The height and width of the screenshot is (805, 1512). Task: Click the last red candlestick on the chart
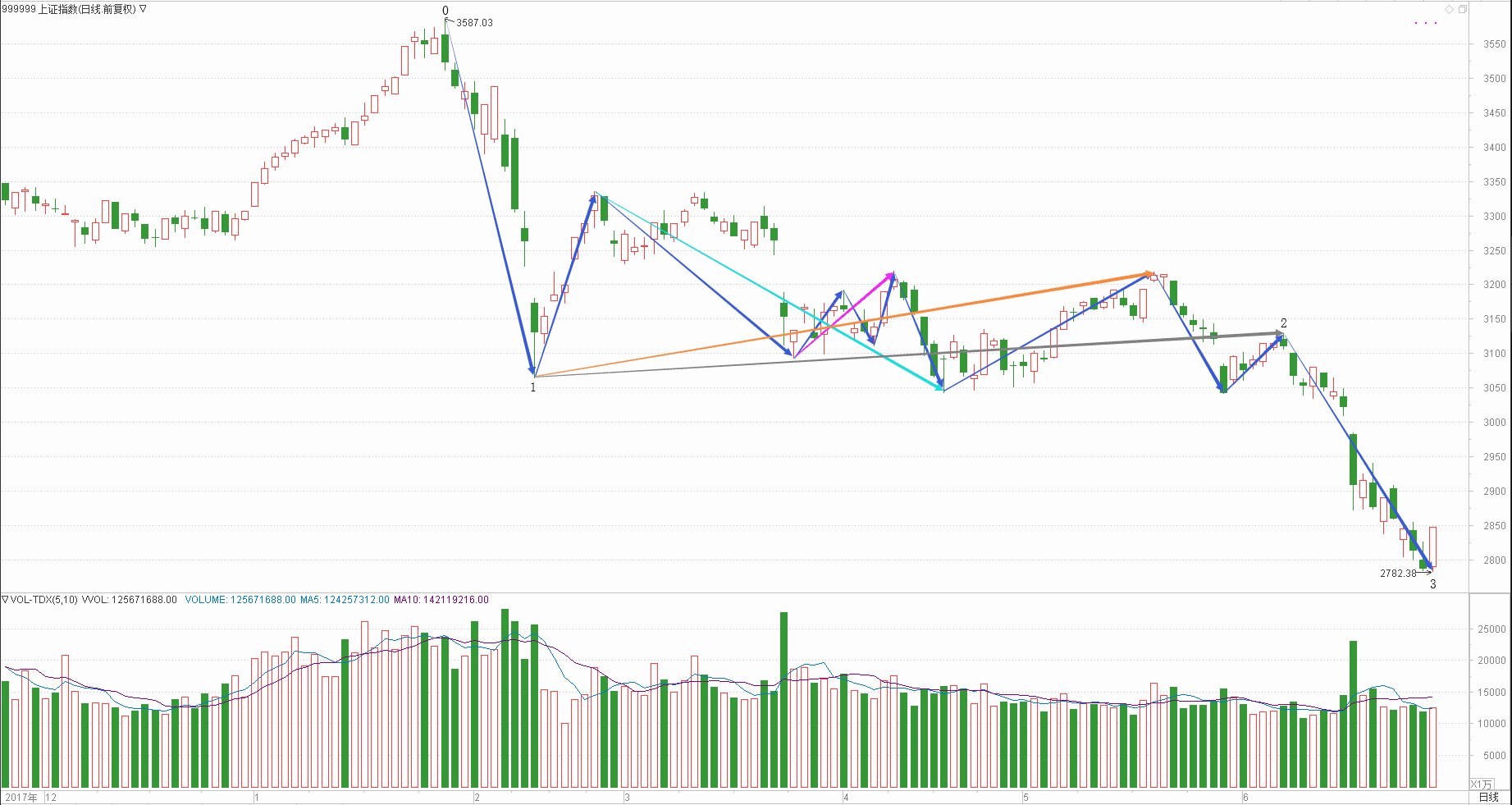[1432, 546]
